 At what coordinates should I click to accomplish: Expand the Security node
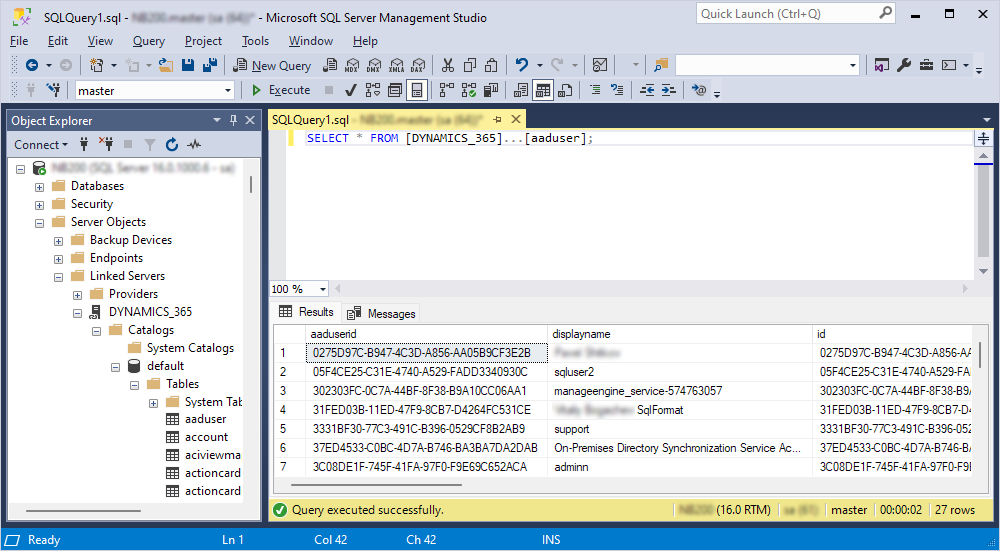[x=40, y=205]
